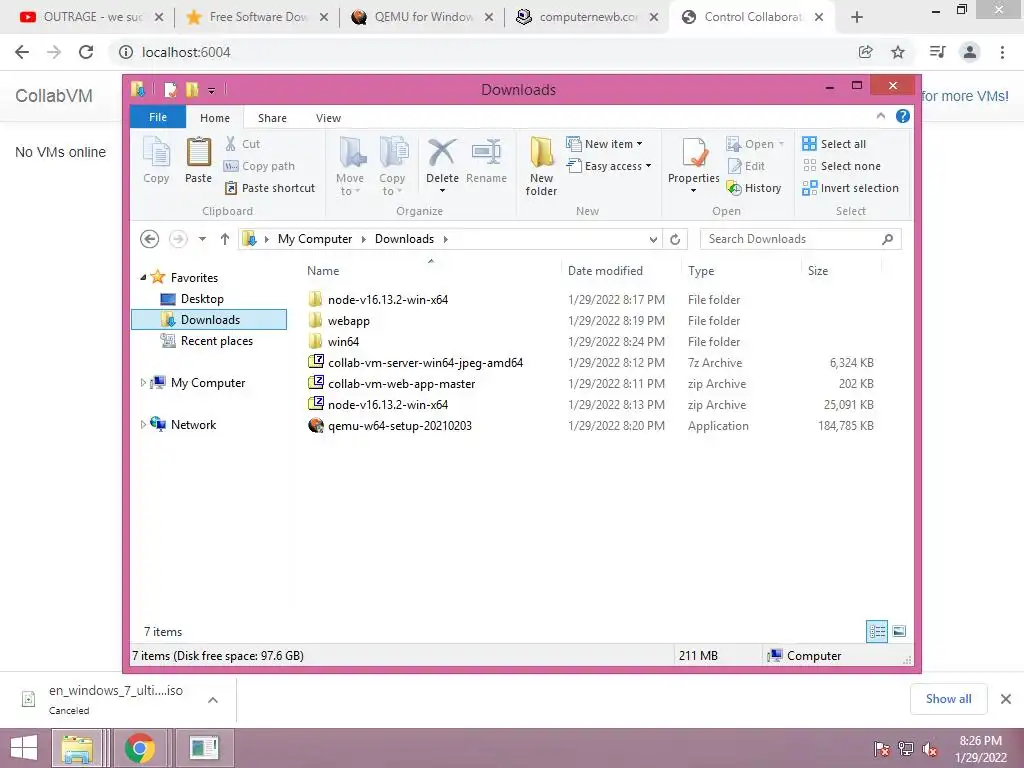Open the New item dropdown
Screen dimensions: 1024x768
point(604,144)
